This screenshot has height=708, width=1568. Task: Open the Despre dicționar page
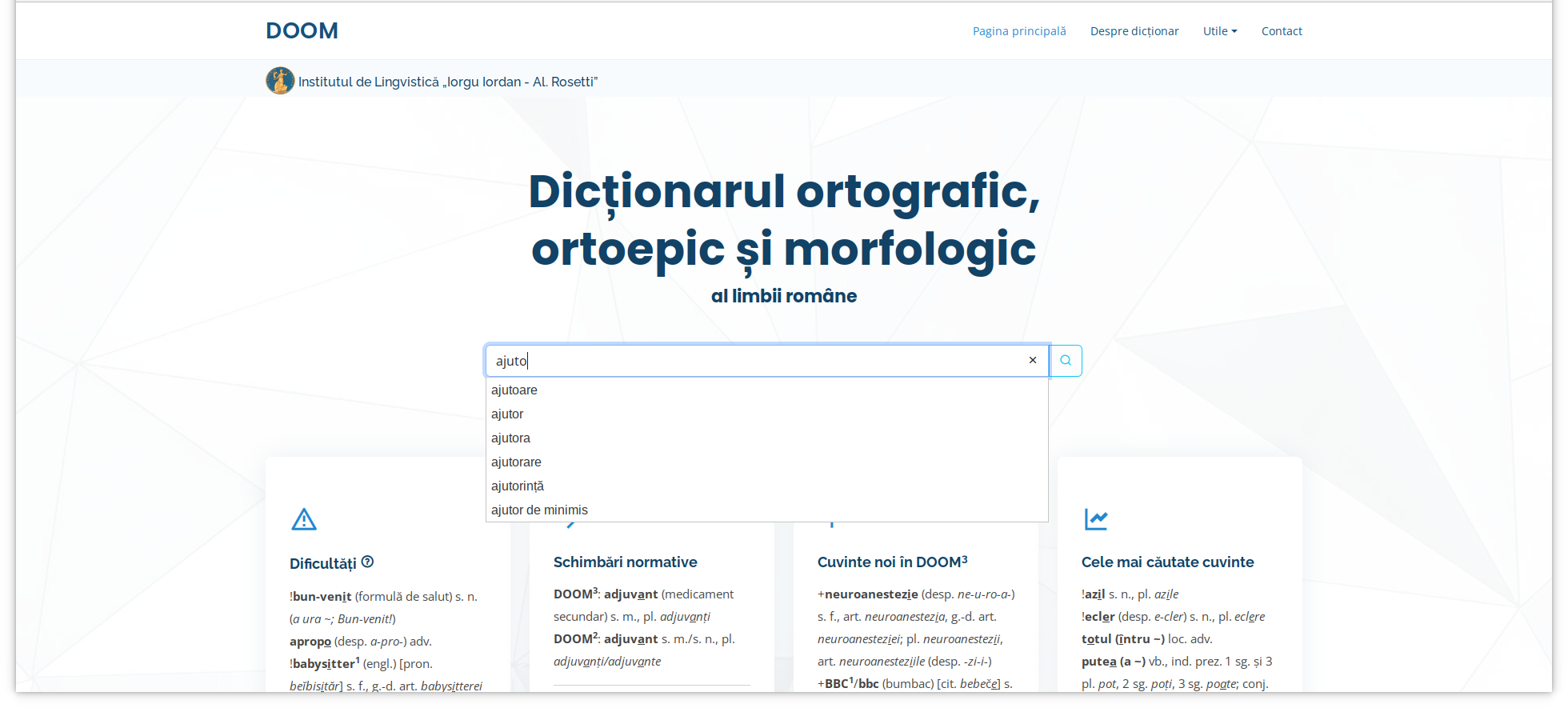click(1134, 31)
